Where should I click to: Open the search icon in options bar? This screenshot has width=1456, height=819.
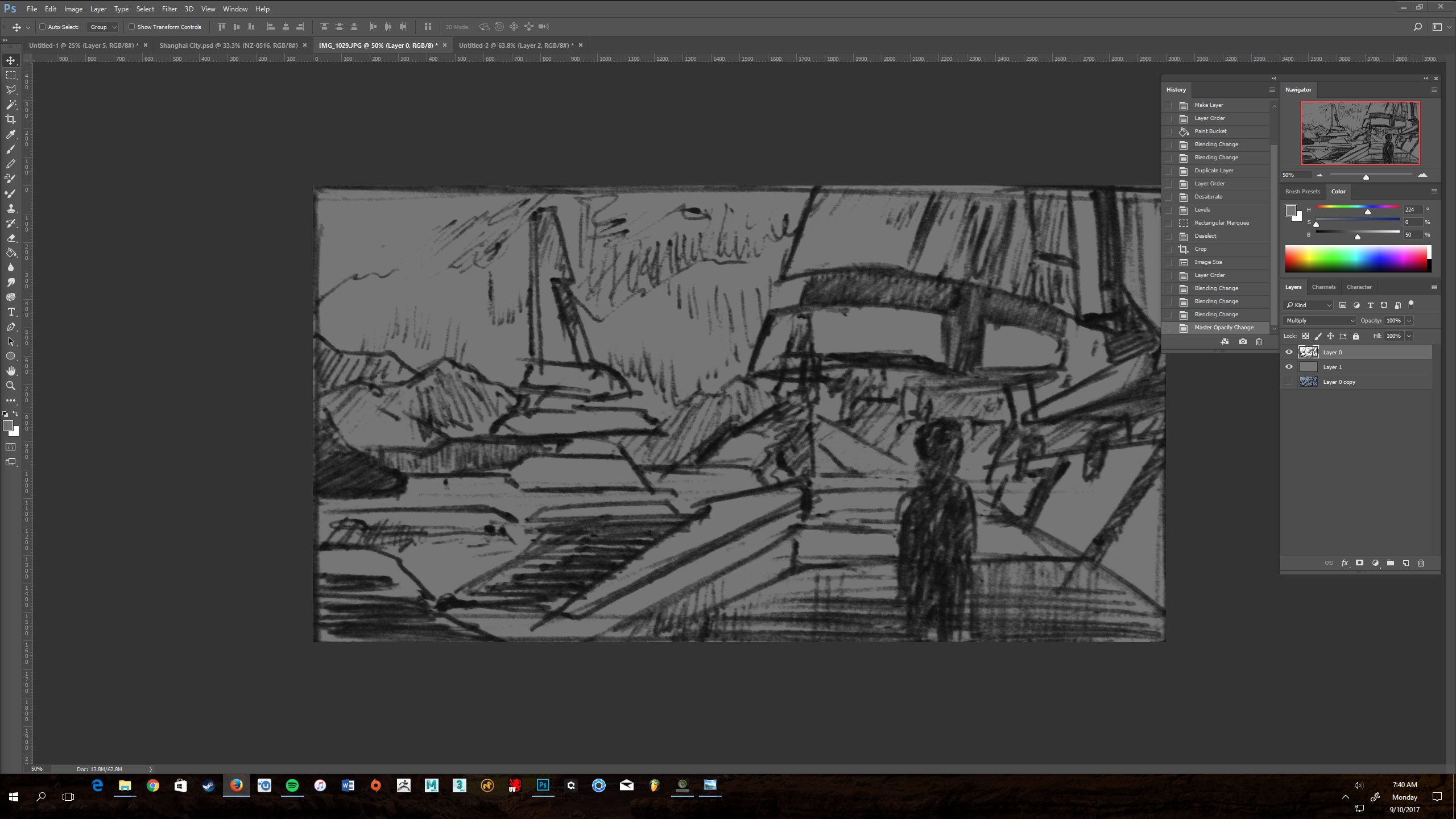click(1418, 27)
